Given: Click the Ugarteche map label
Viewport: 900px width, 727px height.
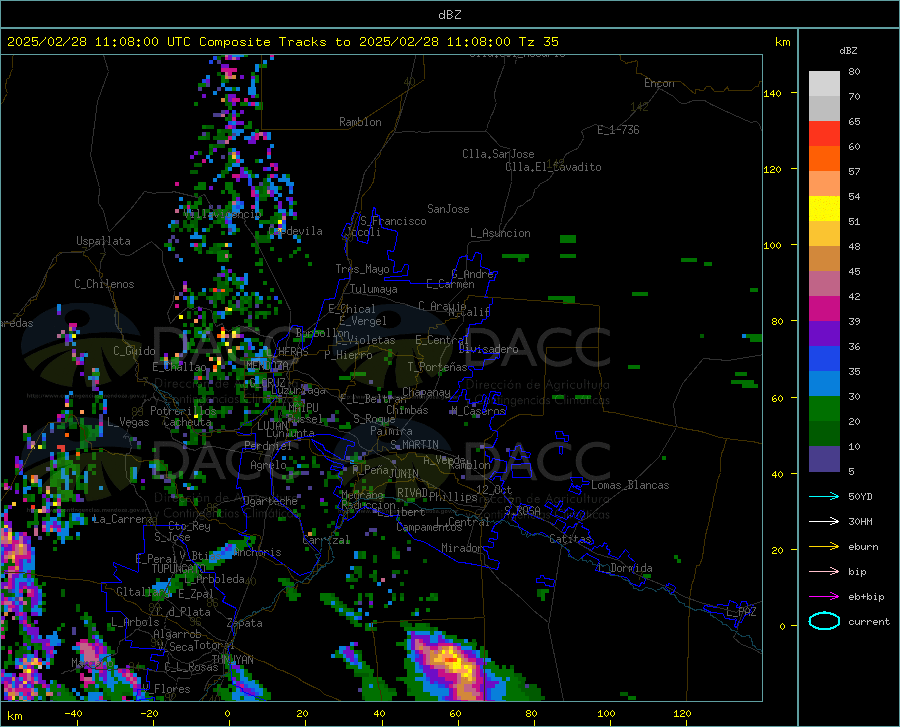Looking at the screenshot, I should click(270, 501).
